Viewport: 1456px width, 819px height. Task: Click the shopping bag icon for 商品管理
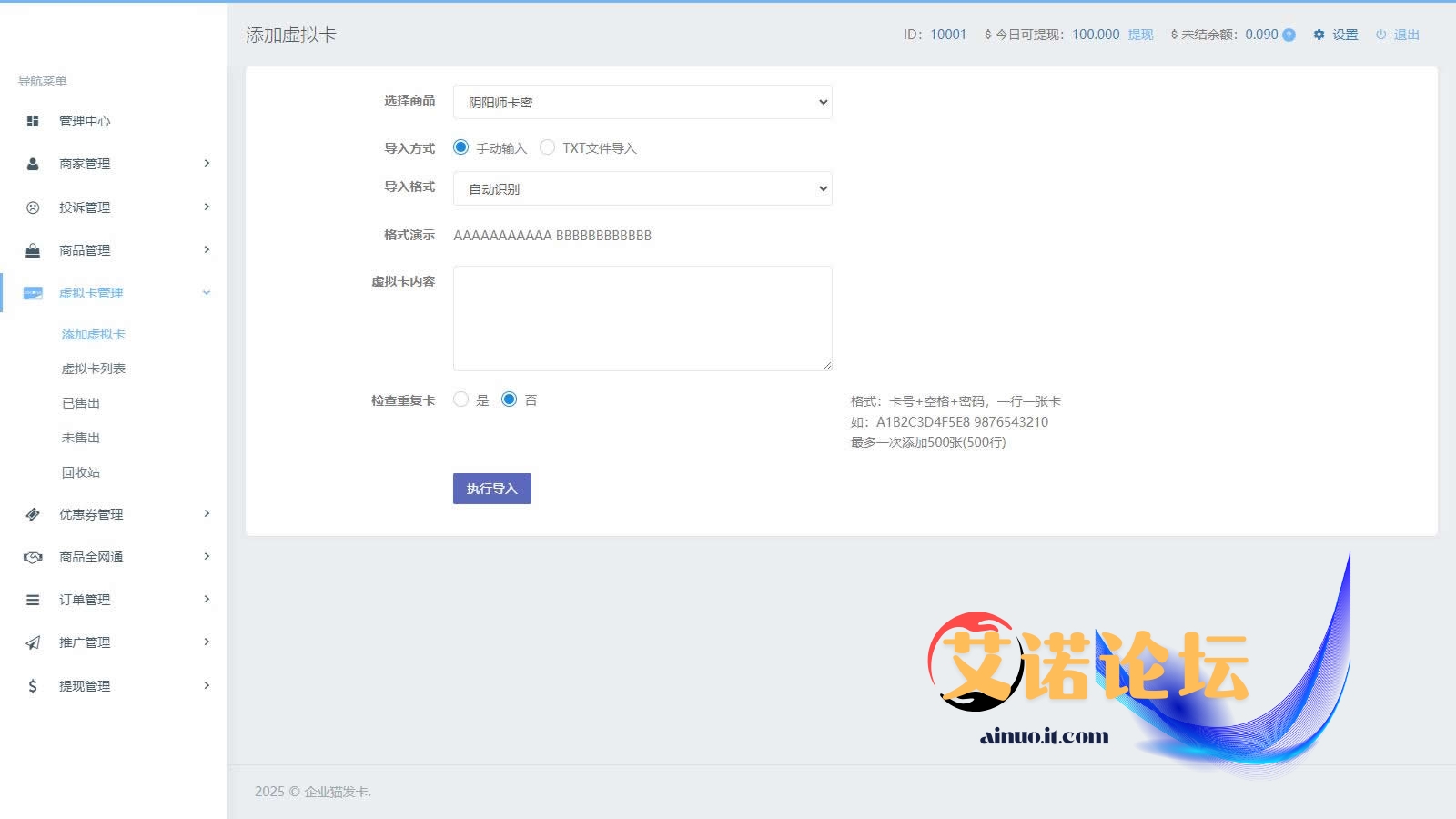33,250
